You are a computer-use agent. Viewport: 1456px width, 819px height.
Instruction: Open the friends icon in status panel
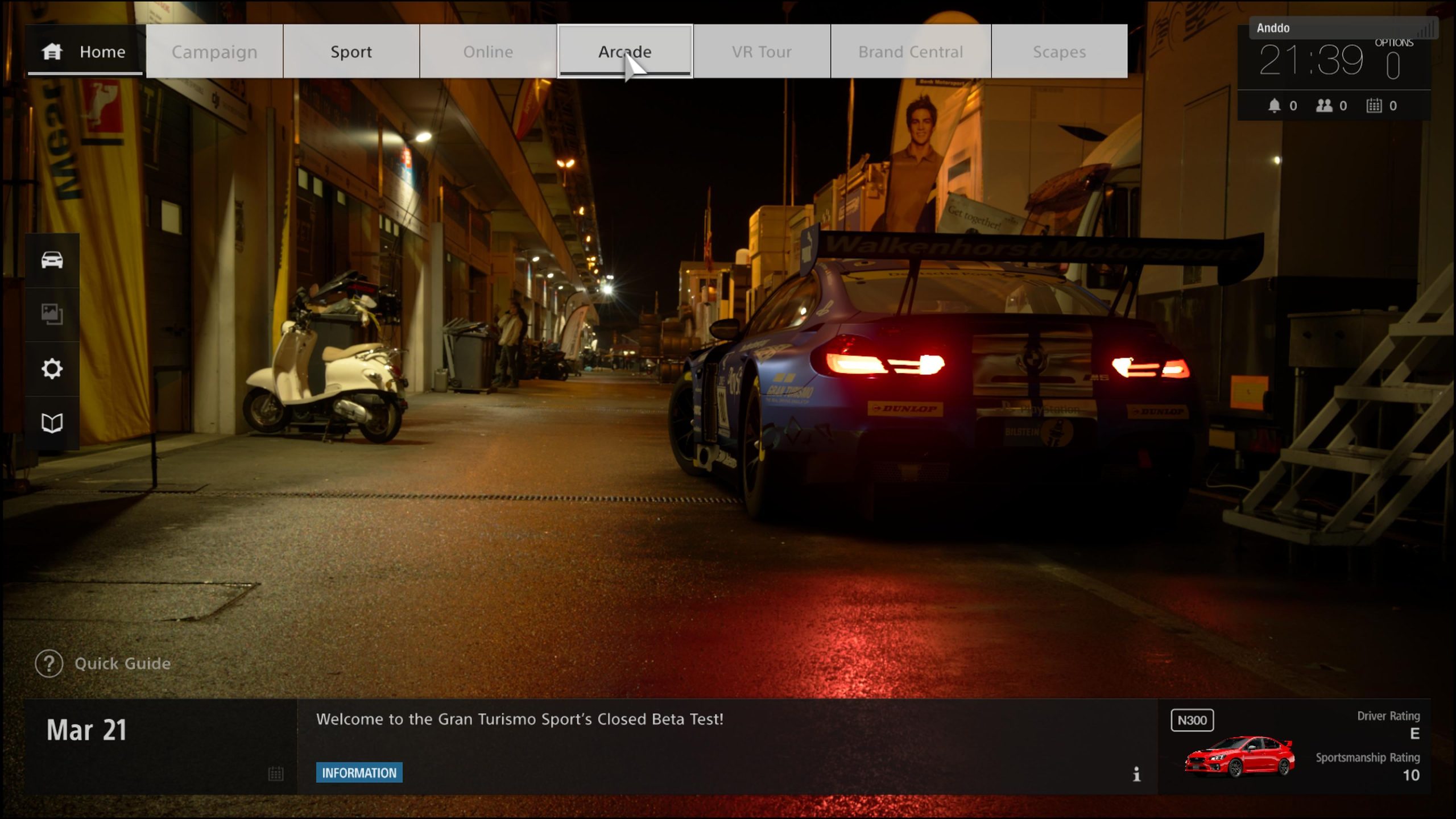click(x=1324, y=105)
